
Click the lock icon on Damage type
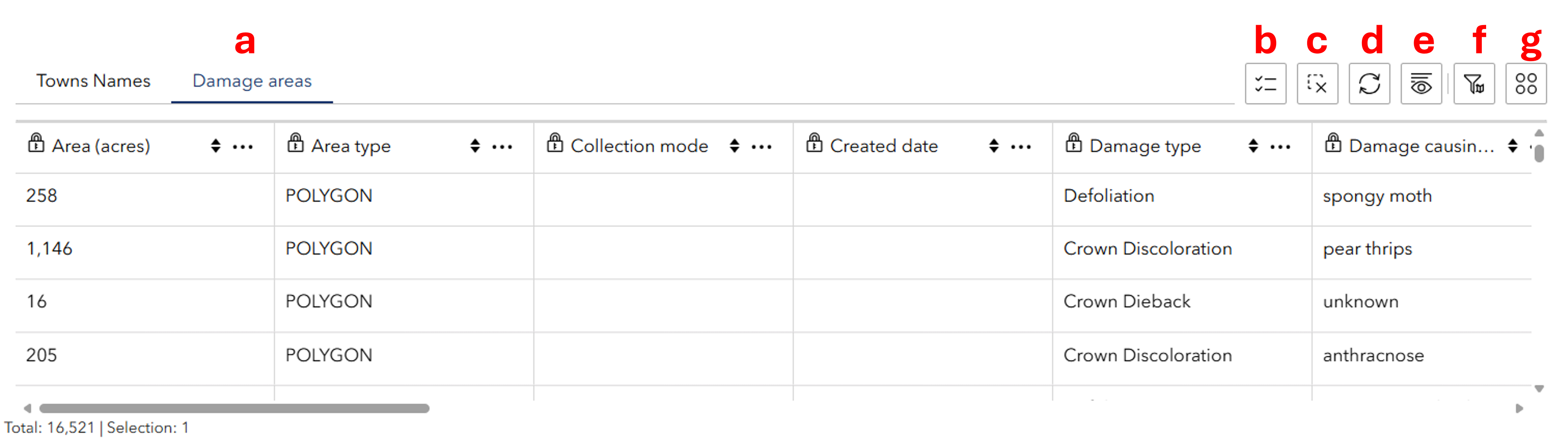[x=1073, y=143]
